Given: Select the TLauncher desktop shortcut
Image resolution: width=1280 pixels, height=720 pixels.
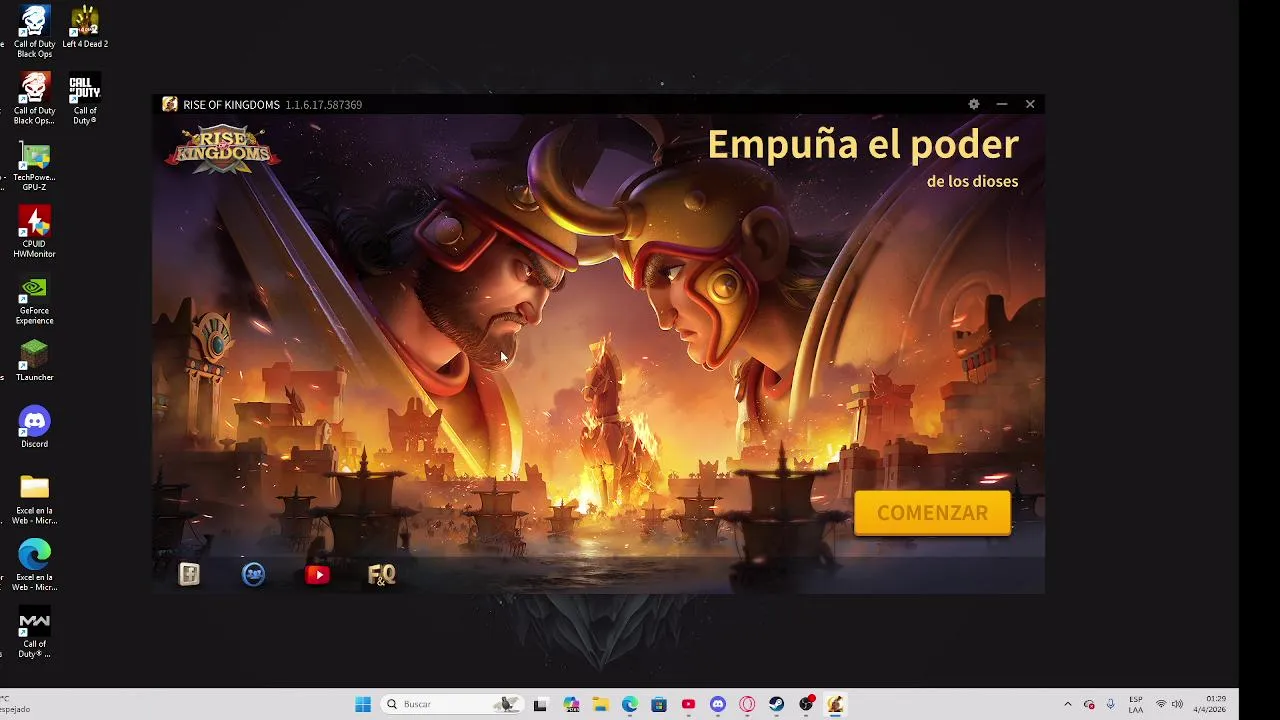Looking at the screenshot, I should click(35, 361).
